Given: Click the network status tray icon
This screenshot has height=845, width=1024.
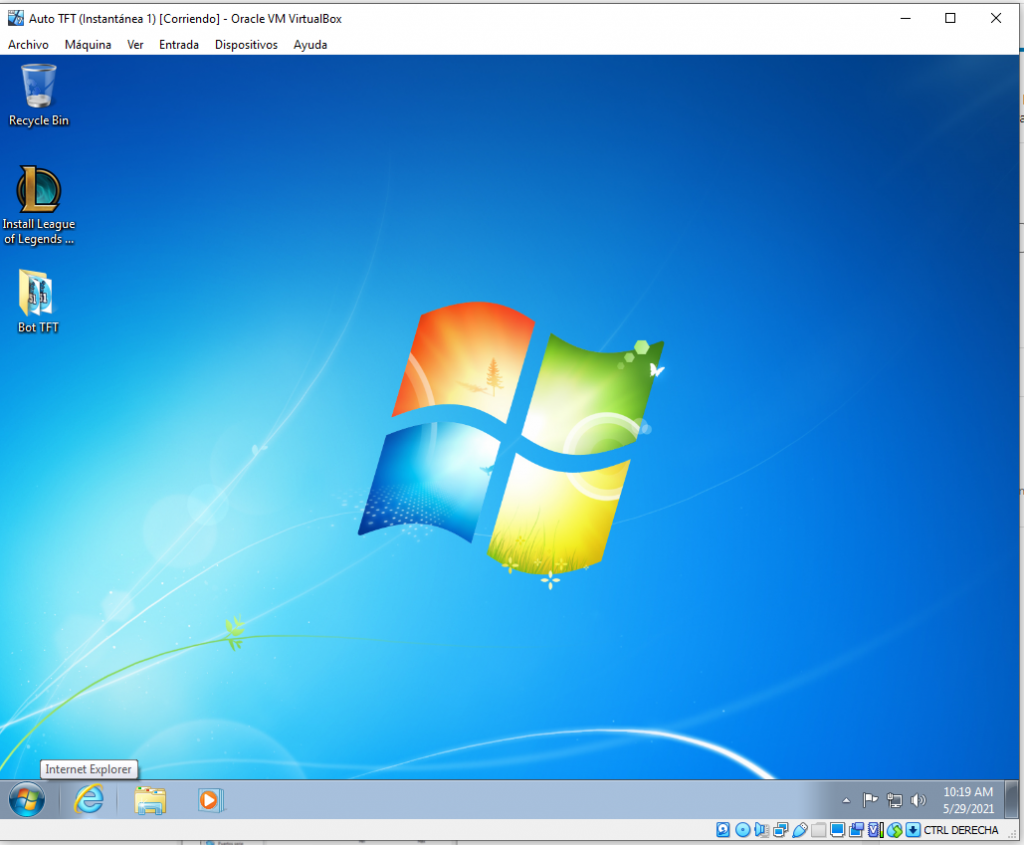Looking at the screenshot, I should click(894, 800).
